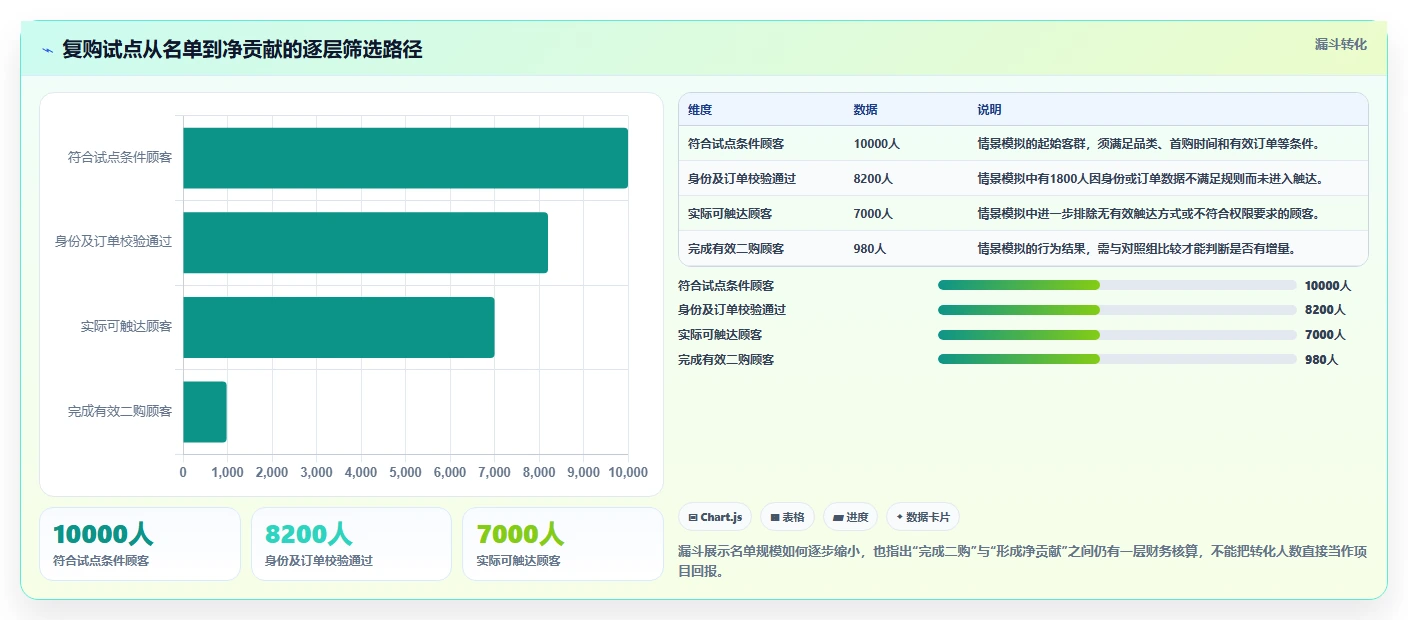This screenshot has width=1408, height=620.
Task: Click the x-axis tick label 1,000
Action: pyautogui.click(x=227, y=472)
